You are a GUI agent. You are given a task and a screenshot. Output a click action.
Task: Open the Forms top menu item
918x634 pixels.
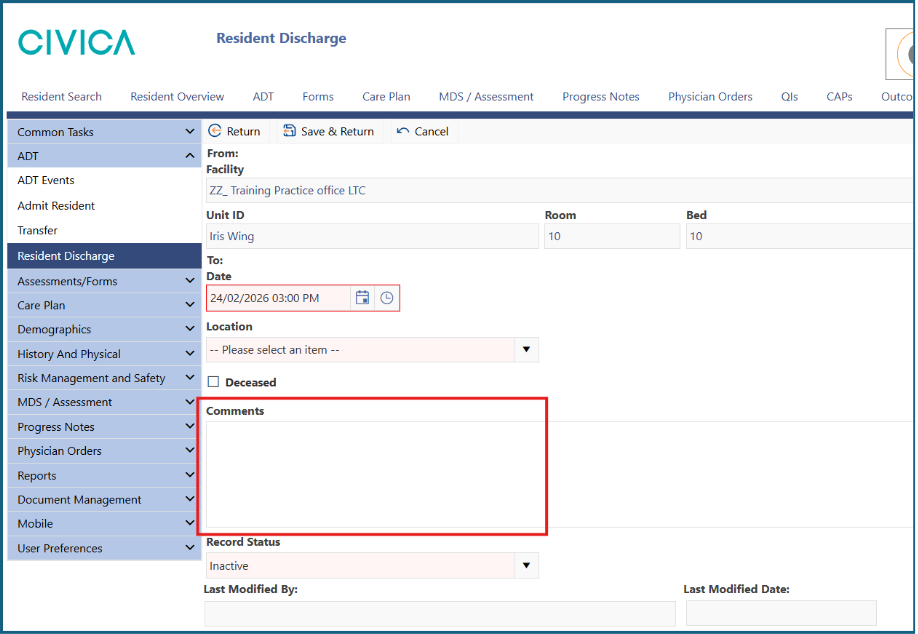click(318, 97)
